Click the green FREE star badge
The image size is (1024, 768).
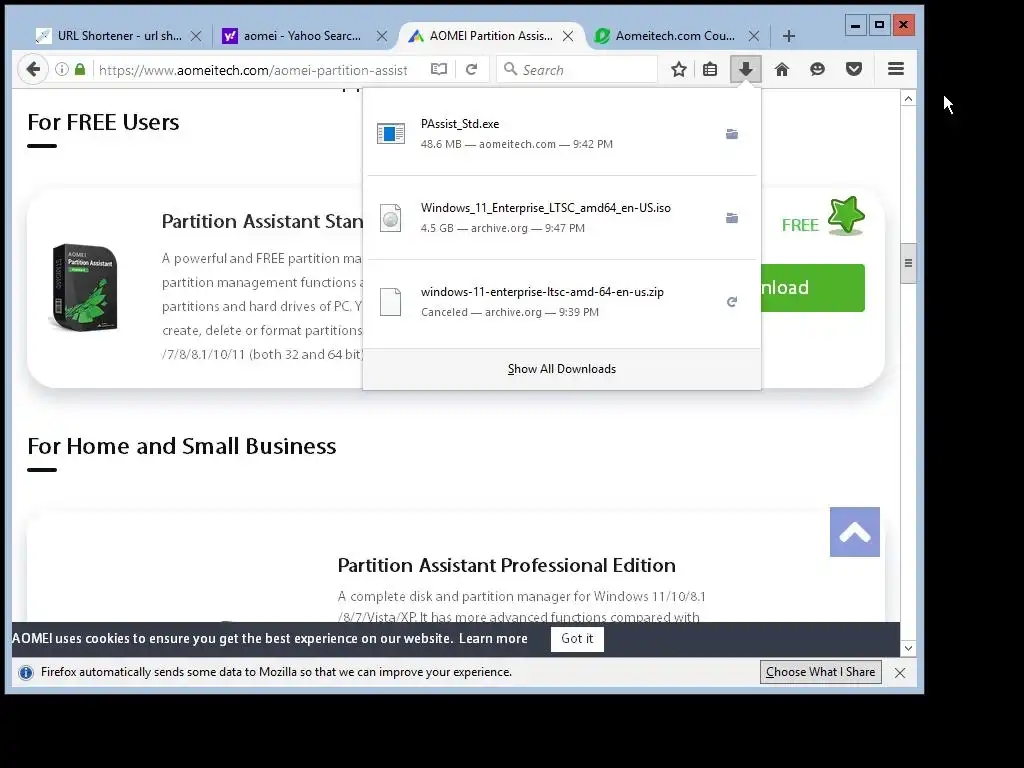coord(846,216)
